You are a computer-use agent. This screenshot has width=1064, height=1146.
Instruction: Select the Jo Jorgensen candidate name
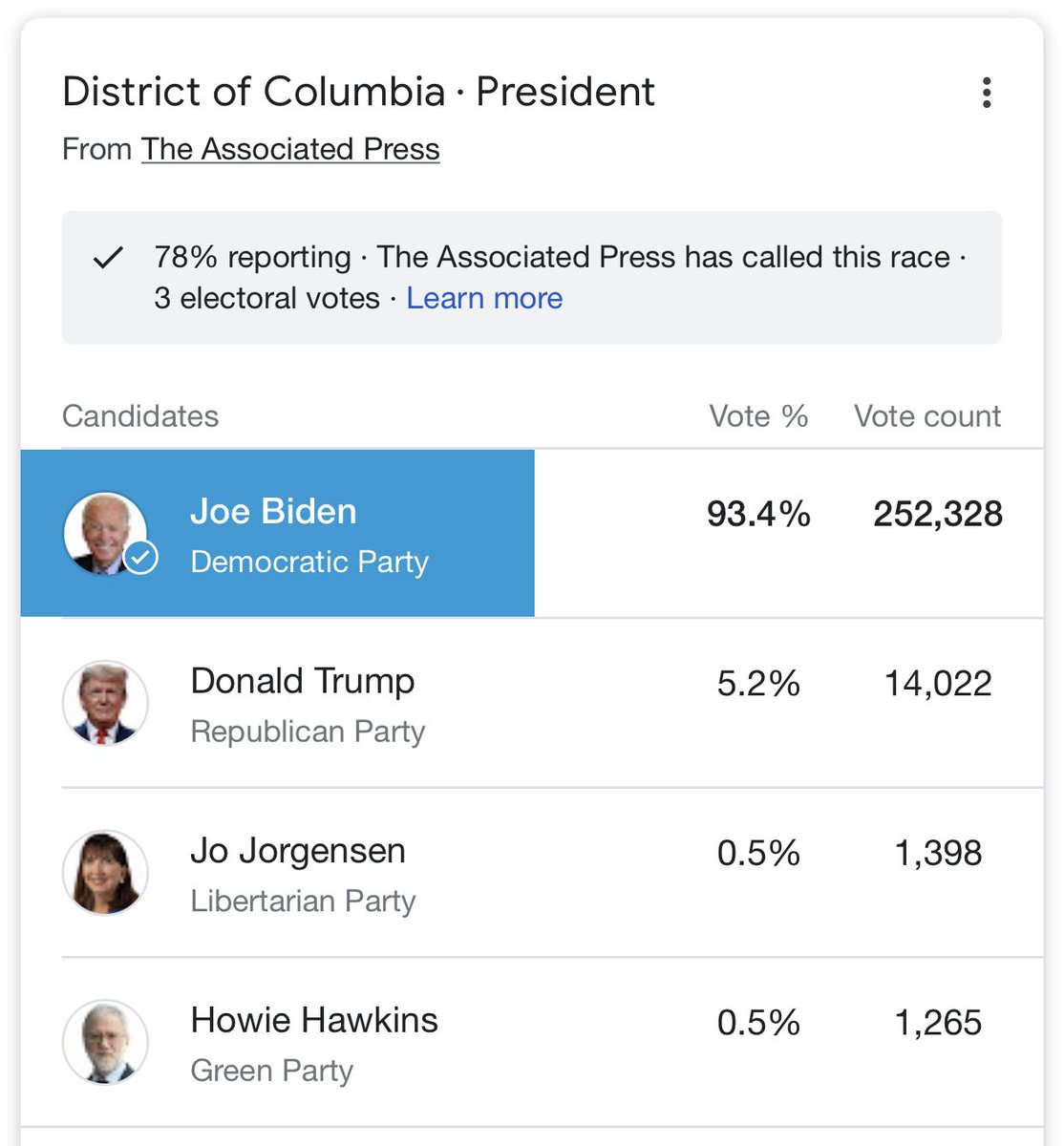[x=298, y=851]
